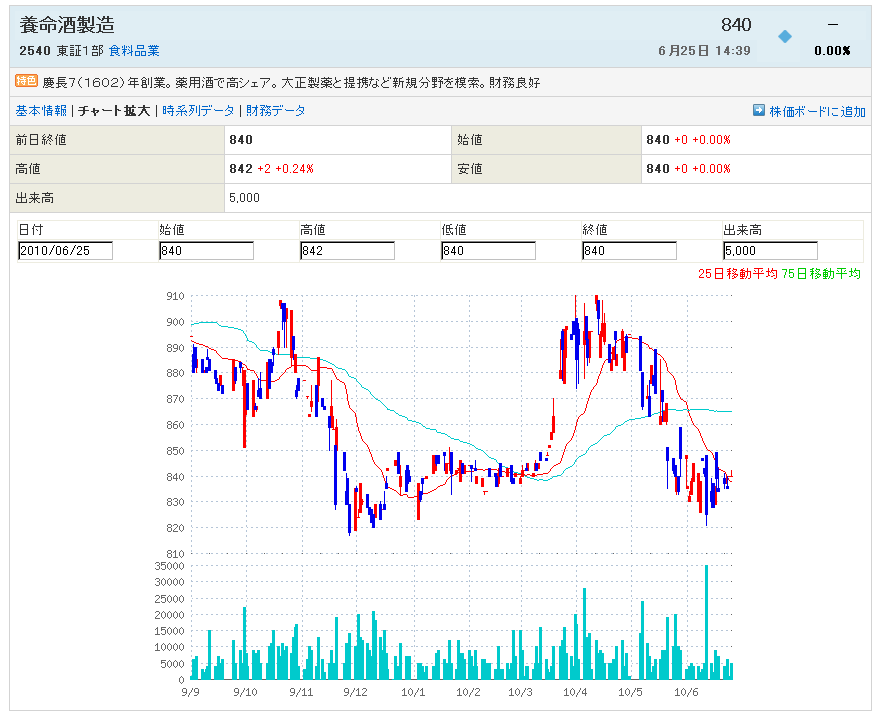Click the 75日移動平均 legend label
The height and width of the screenshot is (711, 876).
pyautogui.click(x=821, y=273)
